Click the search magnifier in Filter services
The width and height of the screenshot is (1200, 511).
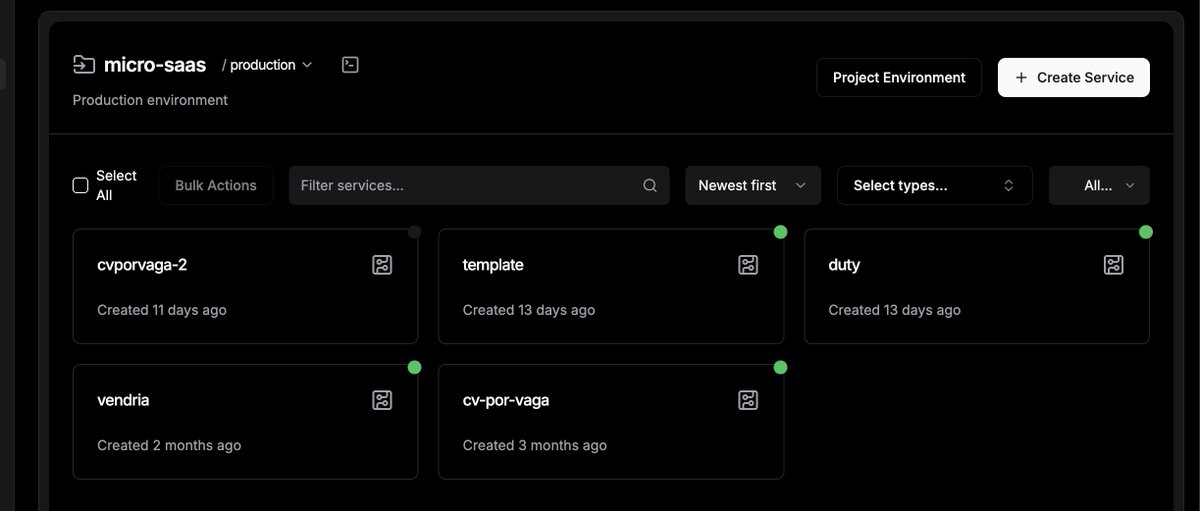pyautogui.click(x=650, y=186)
